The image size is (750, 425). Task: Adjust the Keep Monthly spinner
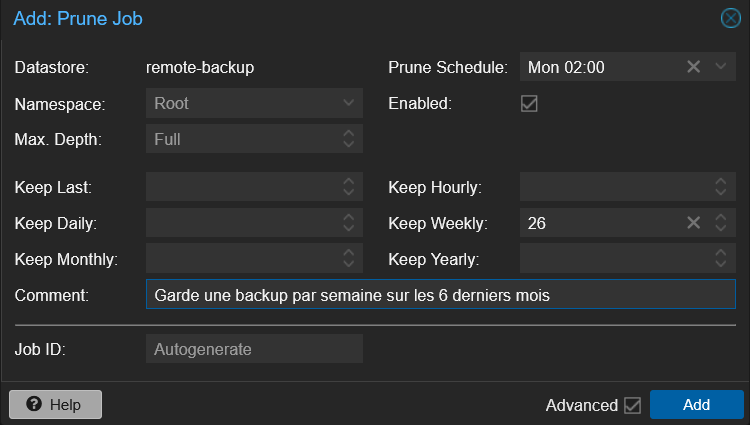(x=348, y=259)
